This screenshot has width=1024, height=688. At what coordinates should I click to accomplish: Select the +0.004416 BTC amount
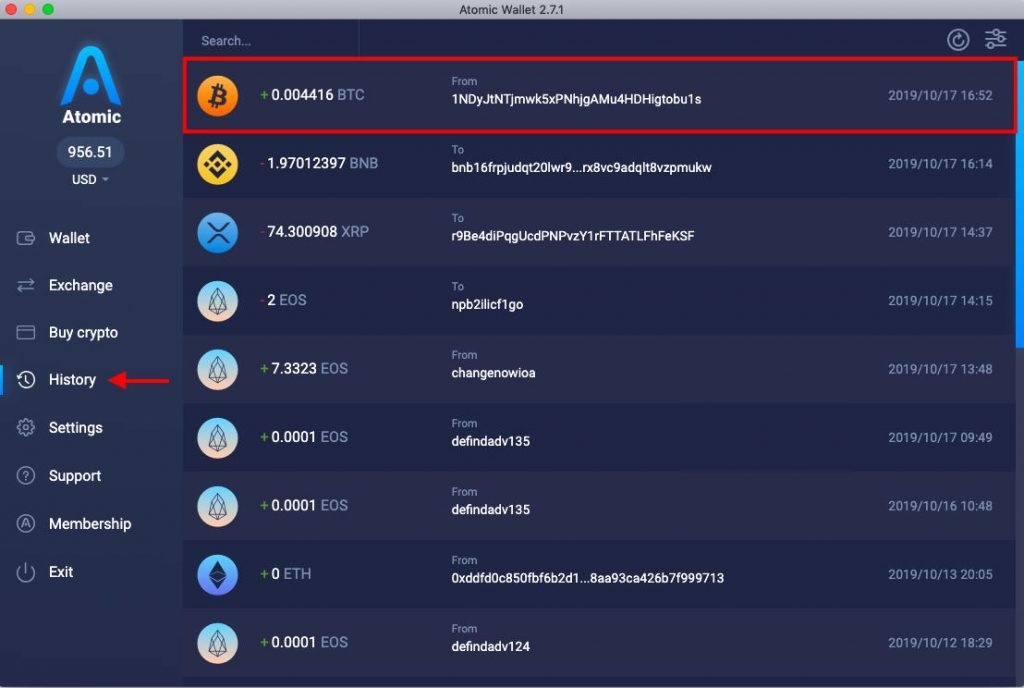click(x=312, y=95)
